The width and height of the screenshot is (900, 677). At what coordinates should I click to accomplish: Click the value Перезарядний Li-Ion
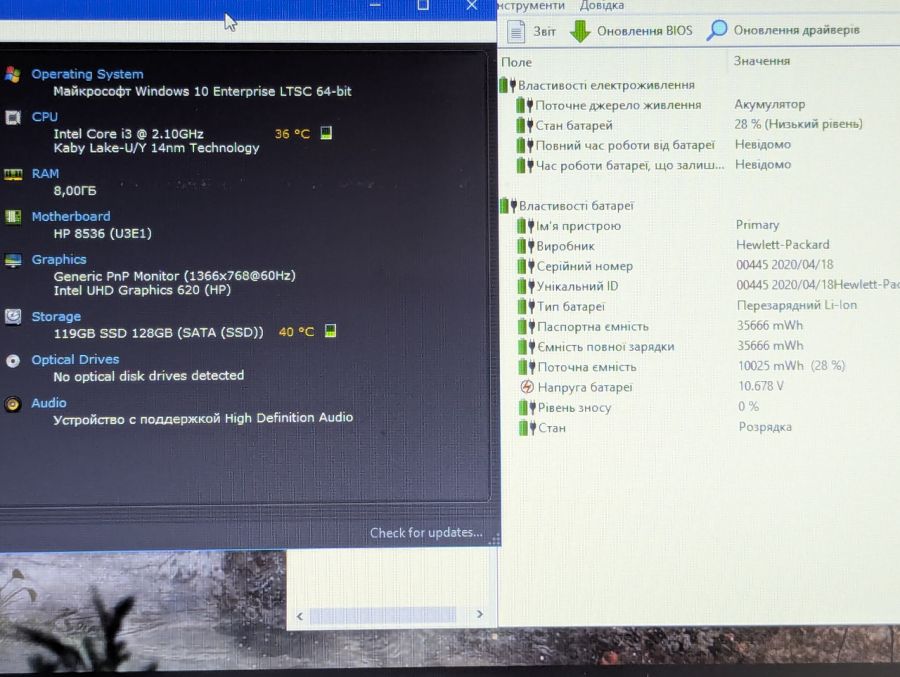[797, 305]
